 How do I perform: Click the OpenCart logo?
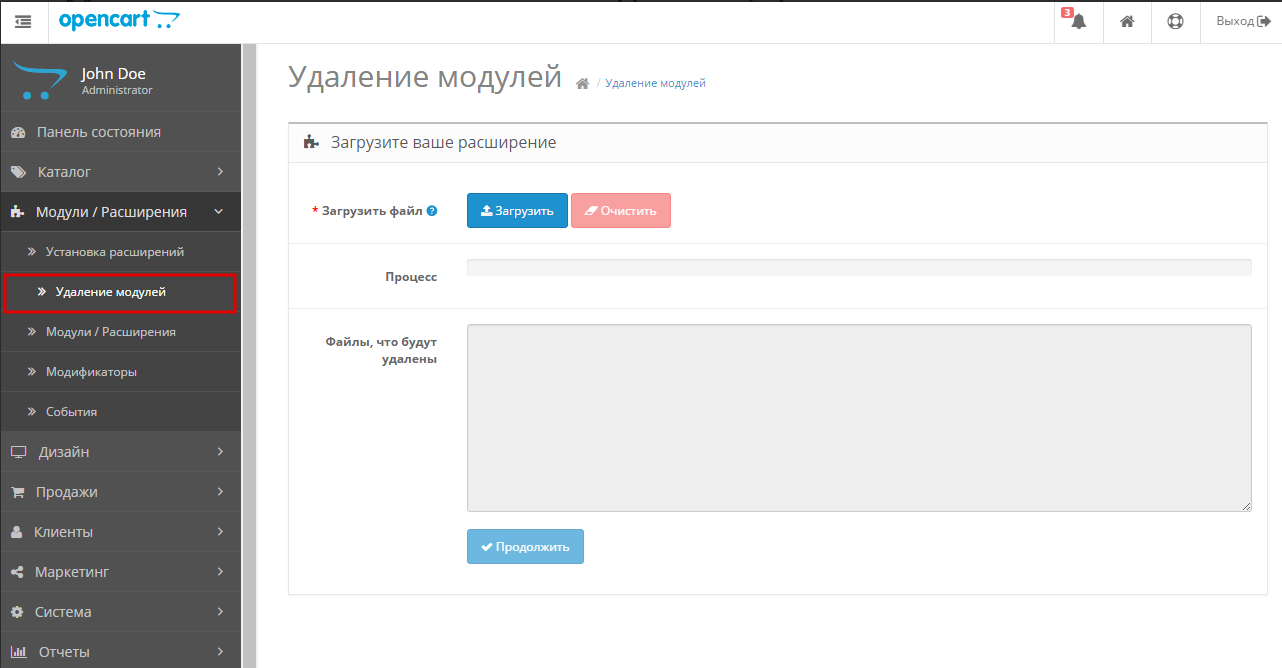pyautogui.click(x=120, y=20)
